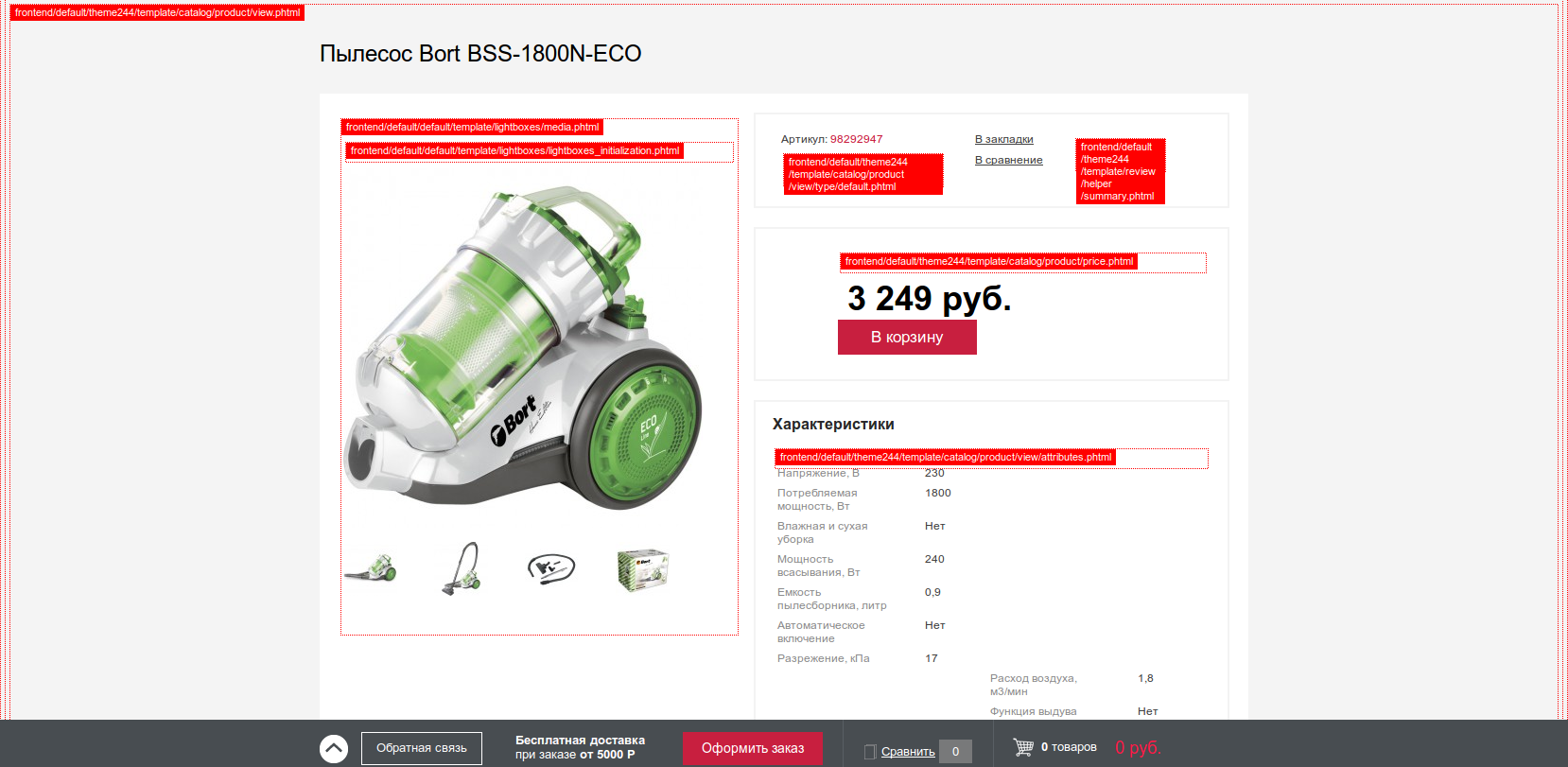1568x767 pixels.
Task: Click the Емкость пылесборника value 0,9
Action: pyautogui.click(x=932, y=592)
